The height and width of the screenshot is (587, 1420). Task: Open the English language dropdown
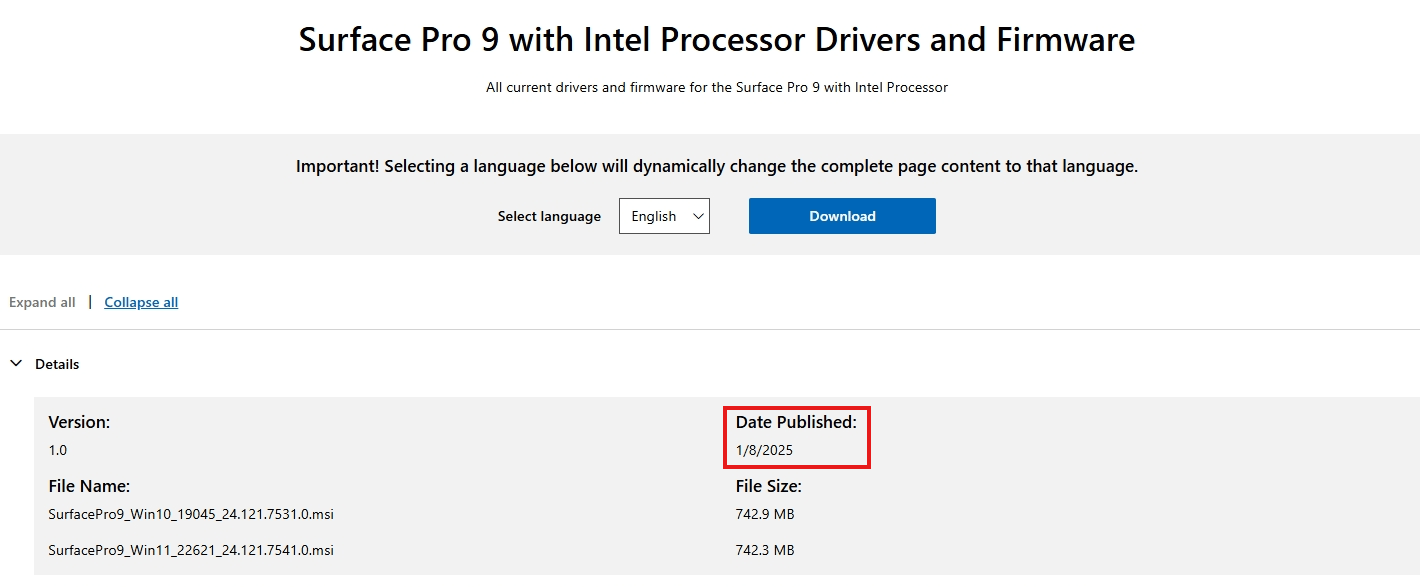pyautogui.click(x=664, y=216)
